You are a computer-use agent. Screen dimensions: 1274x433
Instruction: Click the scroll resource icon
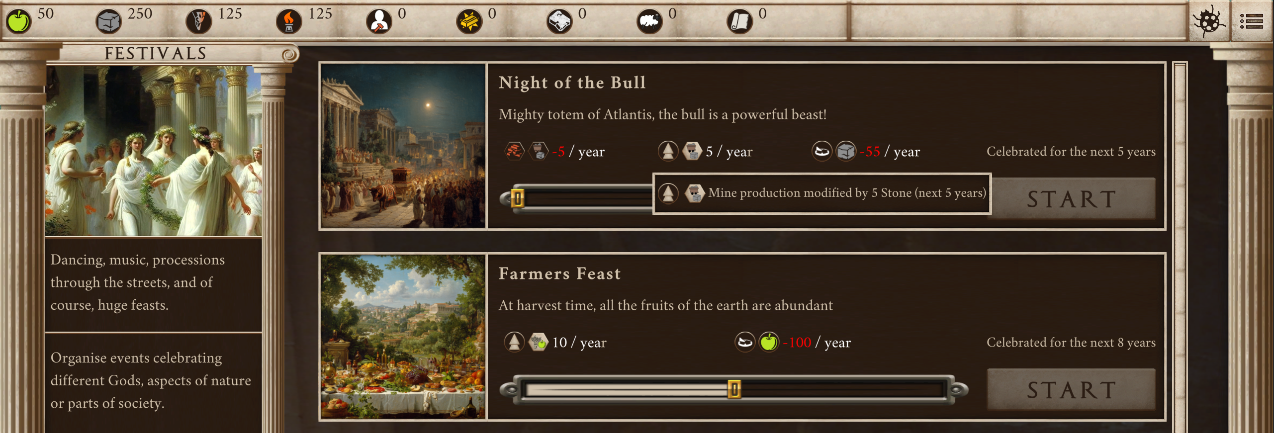pyautogui.click(x=739, y=21)
